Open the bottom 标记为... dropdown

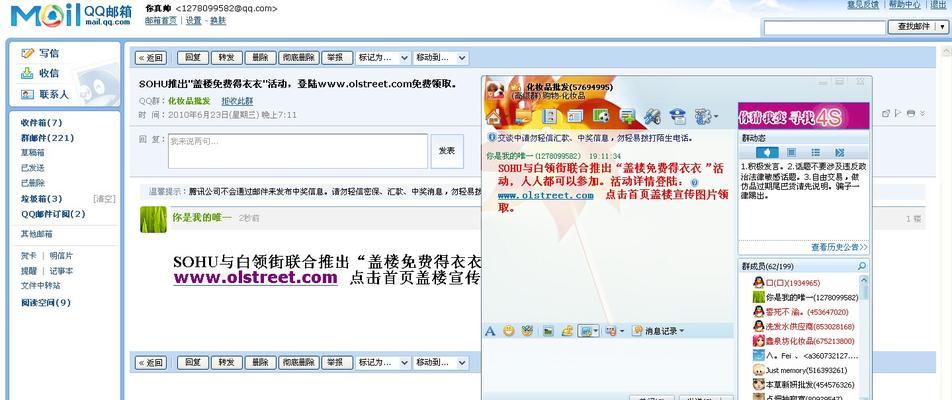[x=383, y=362]
